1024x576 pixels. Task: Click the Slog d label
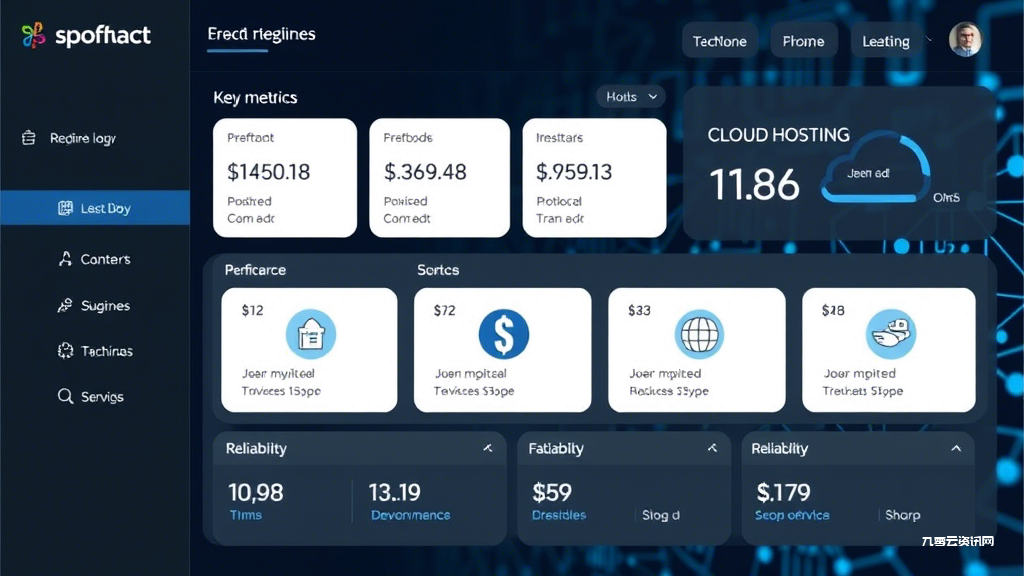click(661, 515)
